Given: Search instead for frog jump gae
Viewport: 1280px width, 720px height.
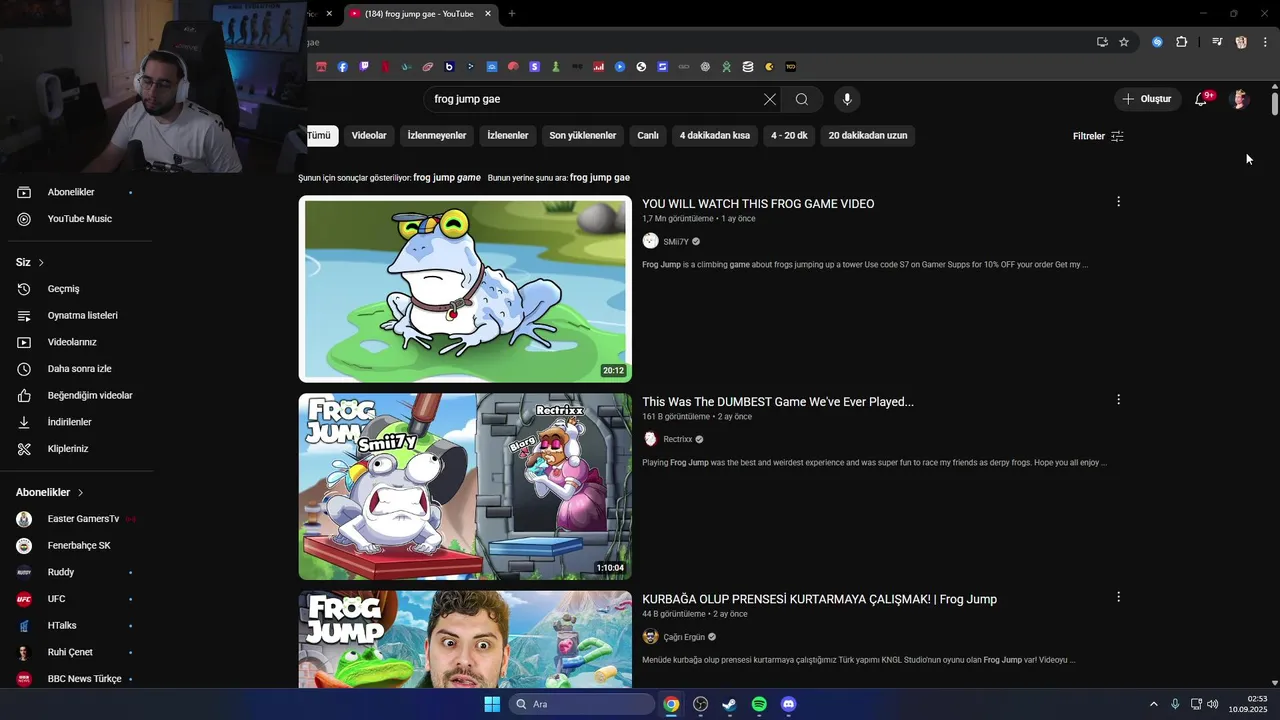Looking at the screenshot, I should [x=600, y=178].
